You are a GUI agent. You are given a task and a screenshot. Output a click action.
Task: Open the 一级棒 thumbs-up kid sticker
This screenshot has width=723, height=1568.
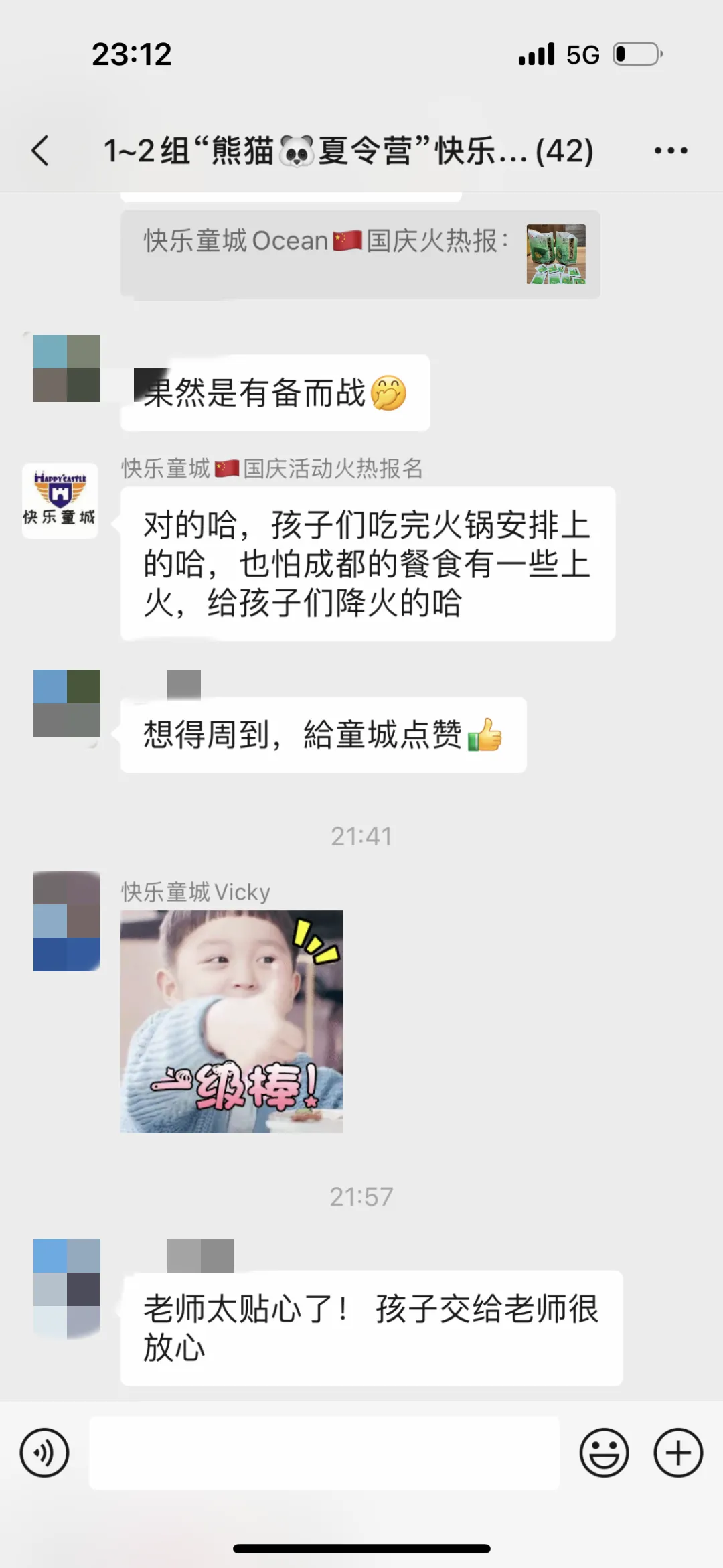[232, 1021]
